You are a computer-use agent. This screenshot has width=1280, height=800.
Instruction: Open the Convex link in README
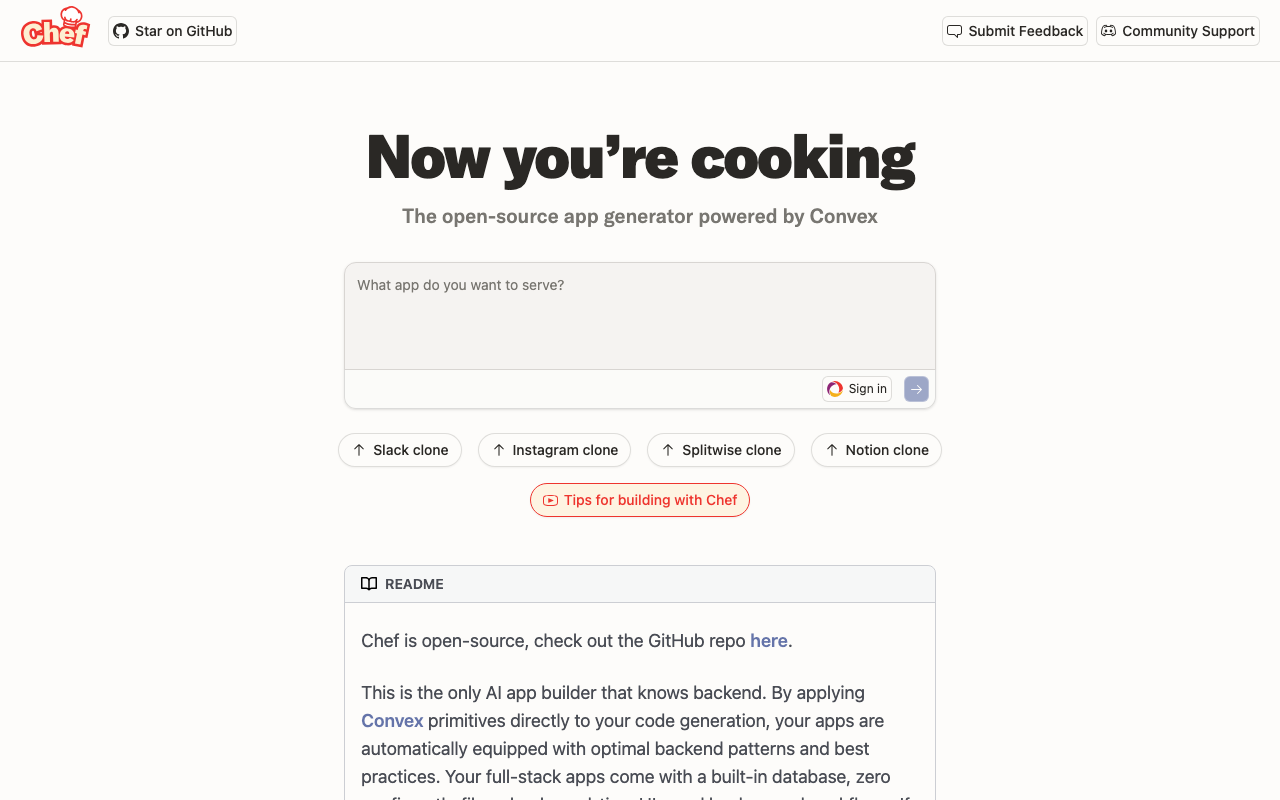coord(392,721)
